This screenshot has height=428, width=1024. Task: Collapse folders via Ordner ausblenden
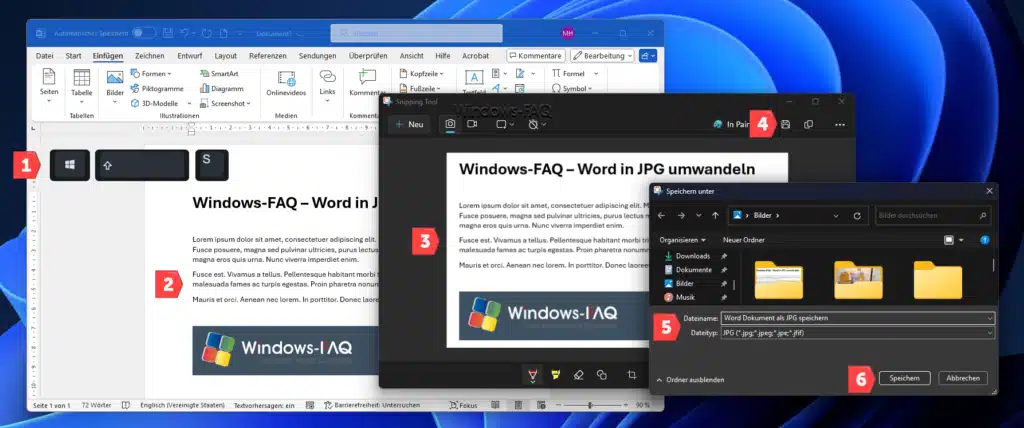point(690,379)
